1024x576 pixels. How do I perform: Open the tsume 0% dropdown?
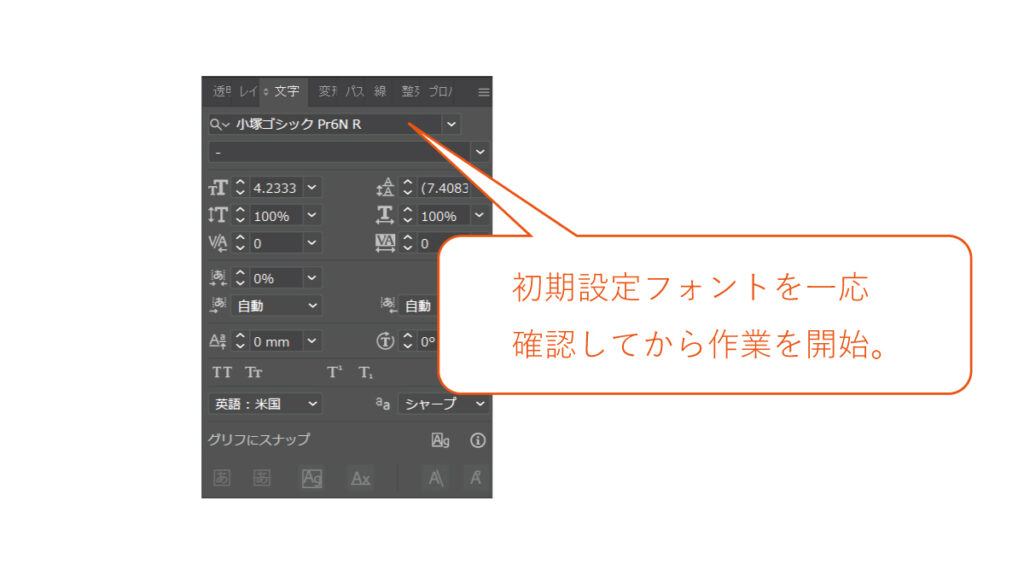tap(312, 278)
